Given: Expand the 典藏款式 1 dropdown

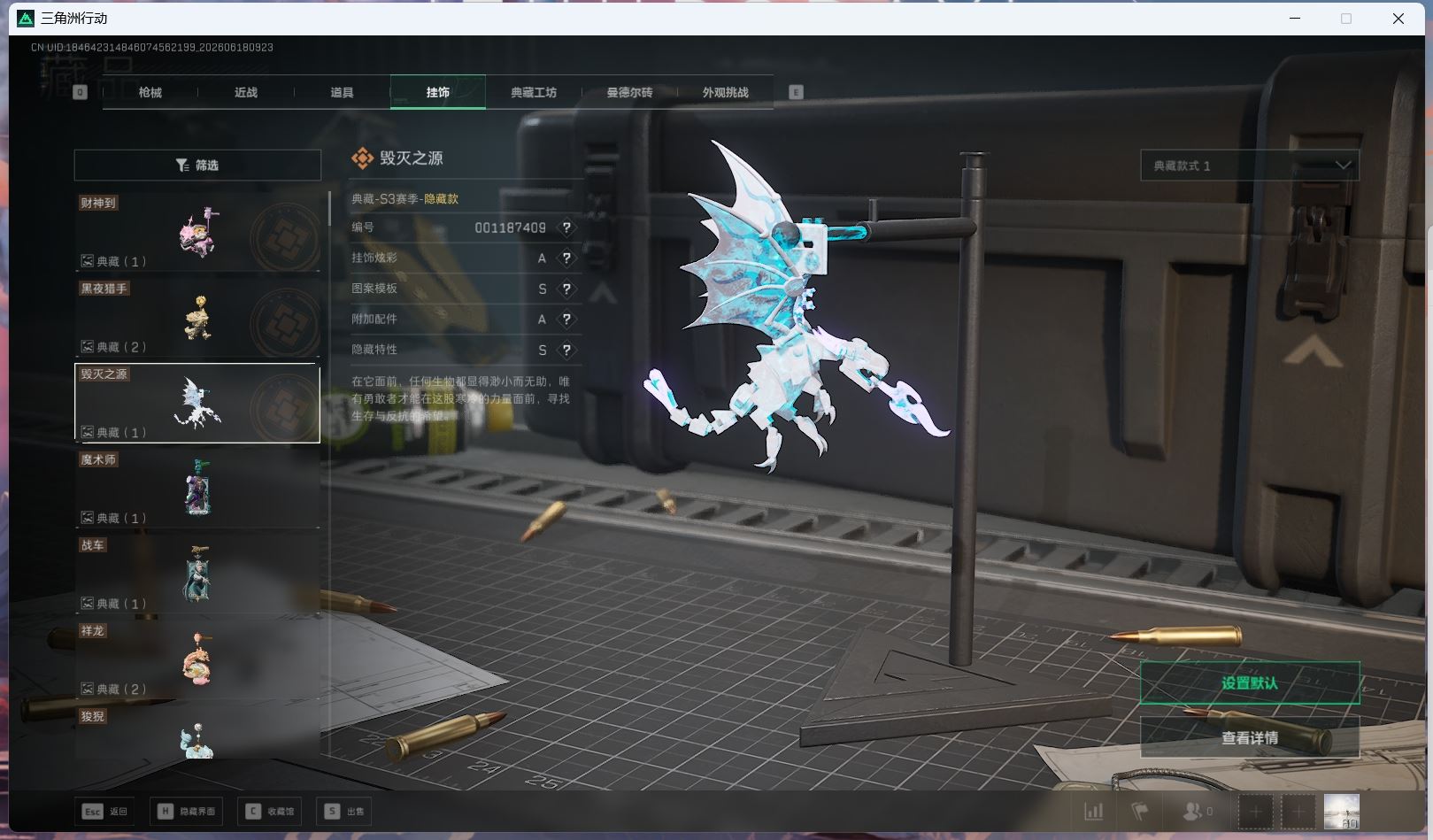Looking at the screenshot, I should coord(1250,166).
